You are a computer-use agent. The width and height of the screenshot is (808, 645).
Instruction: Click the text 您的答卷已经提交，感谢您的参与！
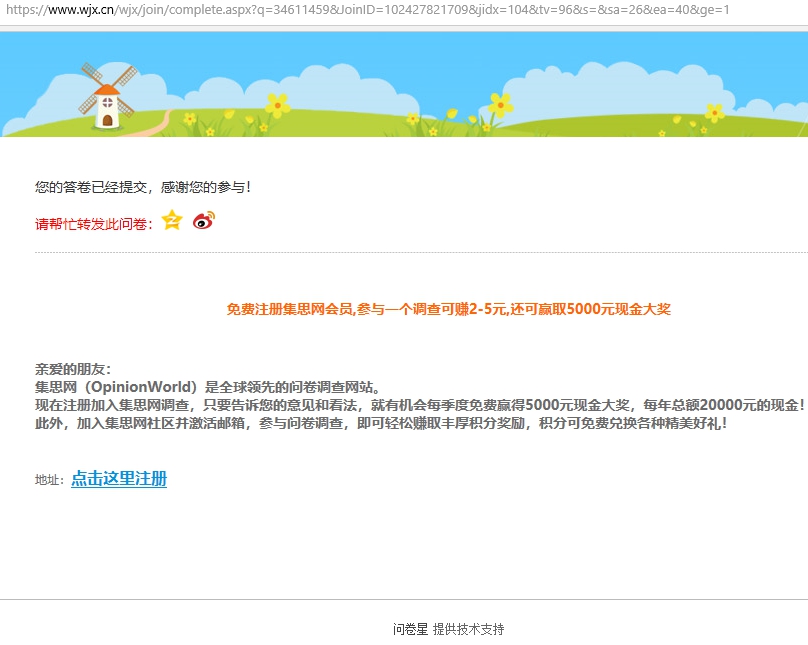pyautogui.click(x=143, y=187)
